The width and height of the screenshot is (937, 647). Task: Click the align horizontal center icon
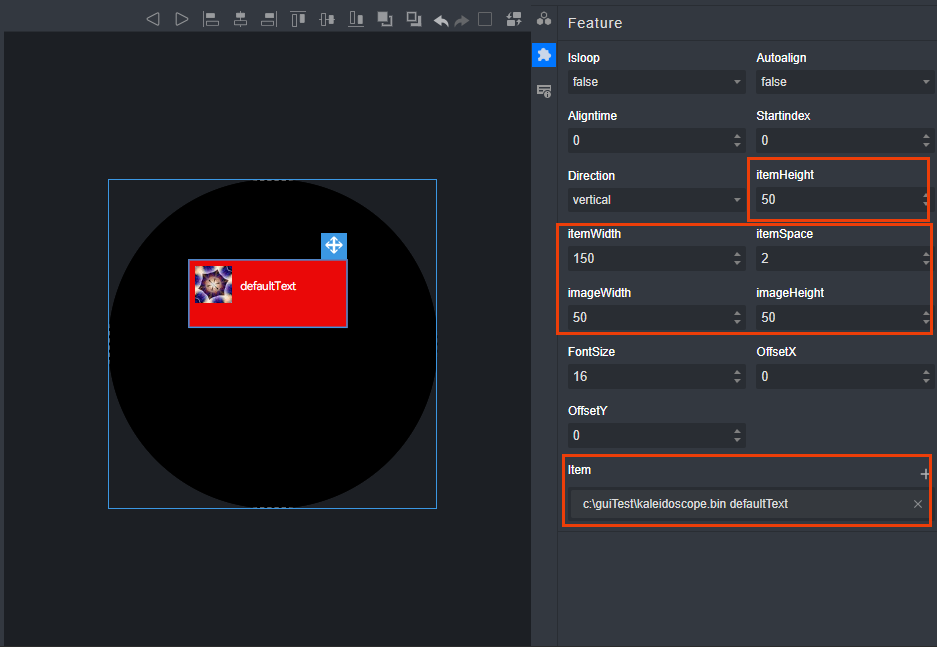click(x=240, y=19)
